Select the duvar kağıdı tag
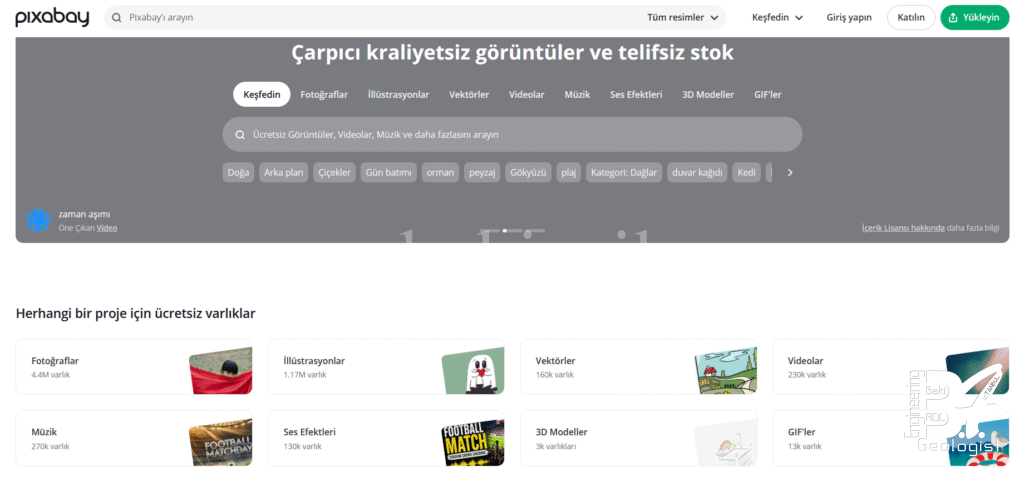Viewport: 1024px width, 477px height. [697, 173]
